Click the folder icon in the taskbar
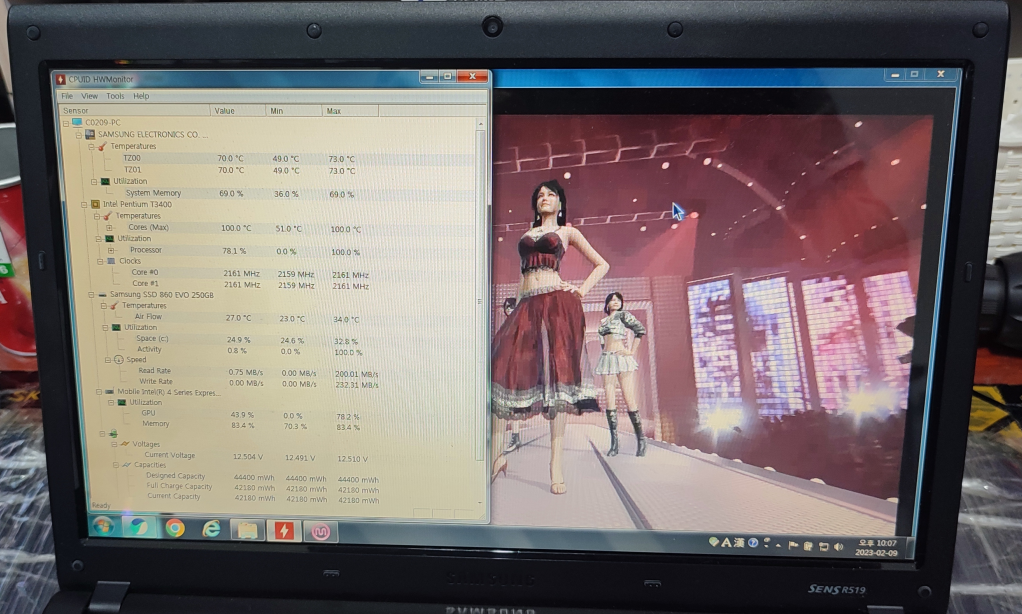The height and width of the screenshot is (614, 1022). coord(247,527)
